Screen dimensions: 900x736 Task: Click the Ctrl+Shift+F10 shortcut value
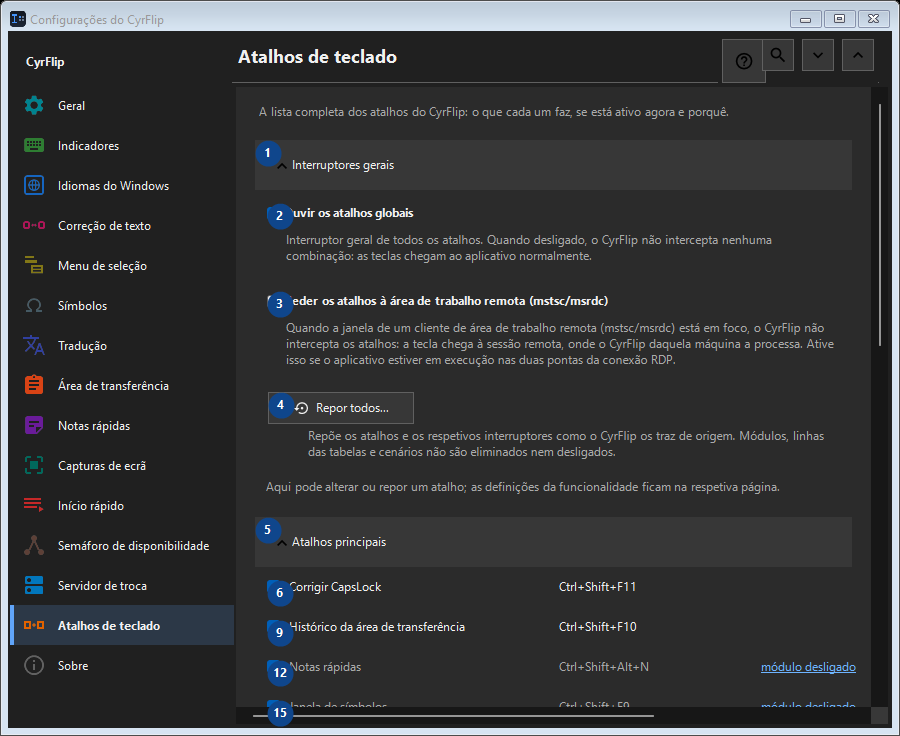[598, 627]
